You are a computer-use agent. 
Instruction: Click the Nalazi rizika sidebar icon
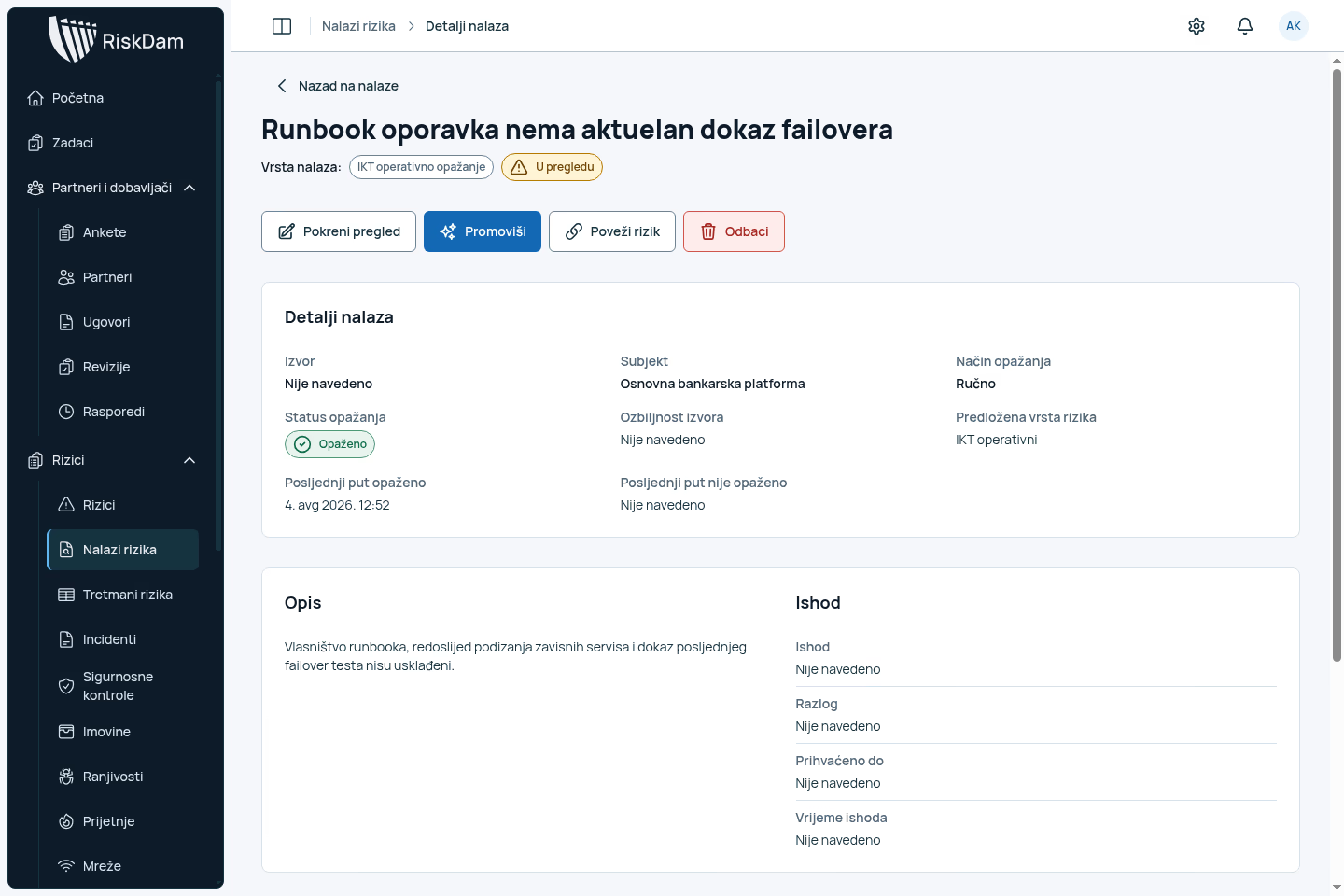pyautogui.click(x=66, y=550)
